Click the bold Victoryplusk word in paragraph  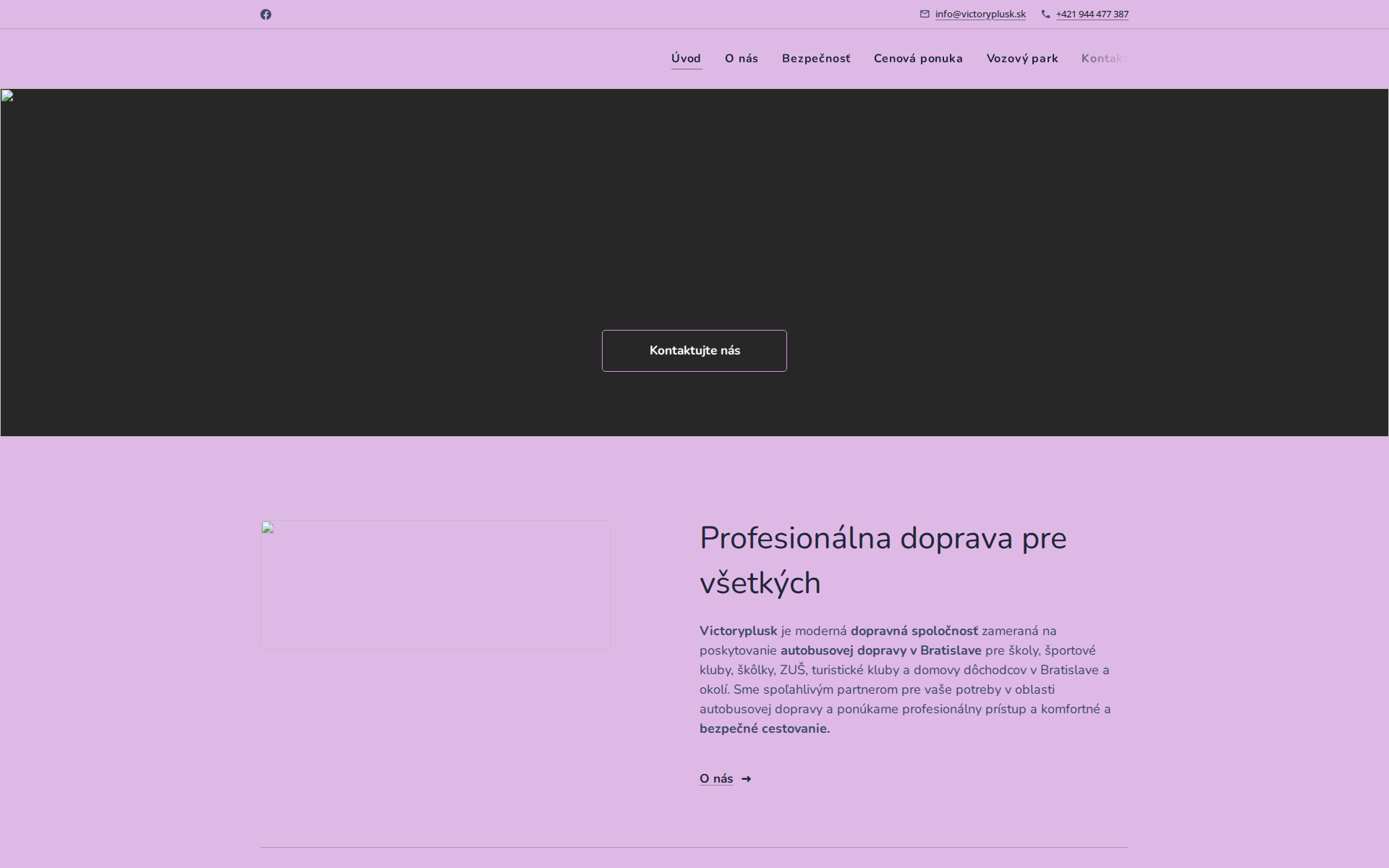pos(738,631)
